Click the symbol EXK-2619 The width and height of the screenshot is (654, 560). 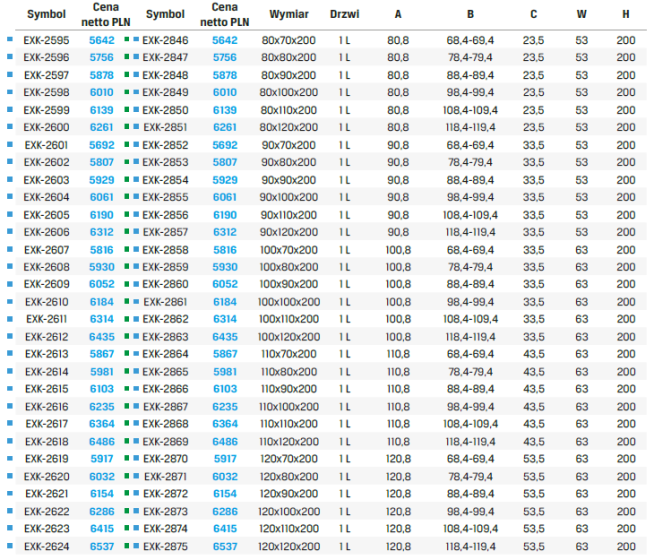coord(46,460)
